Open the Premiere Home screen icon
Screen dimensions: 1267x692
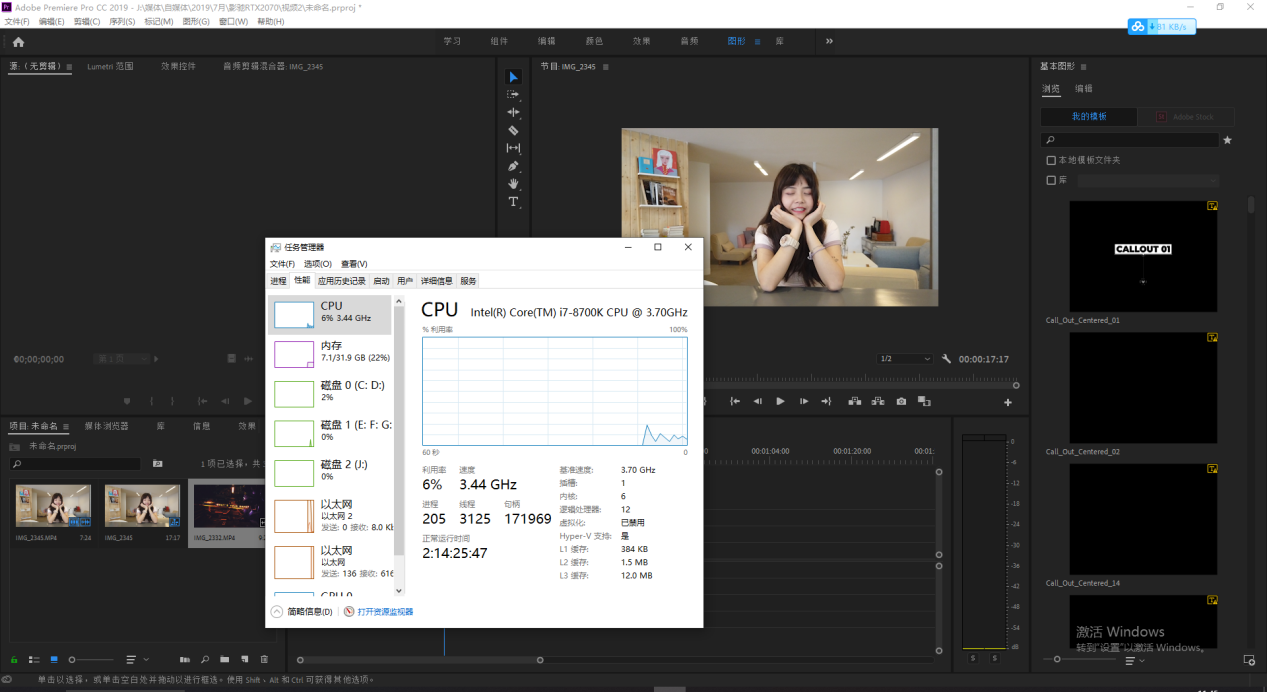point(18,42)
